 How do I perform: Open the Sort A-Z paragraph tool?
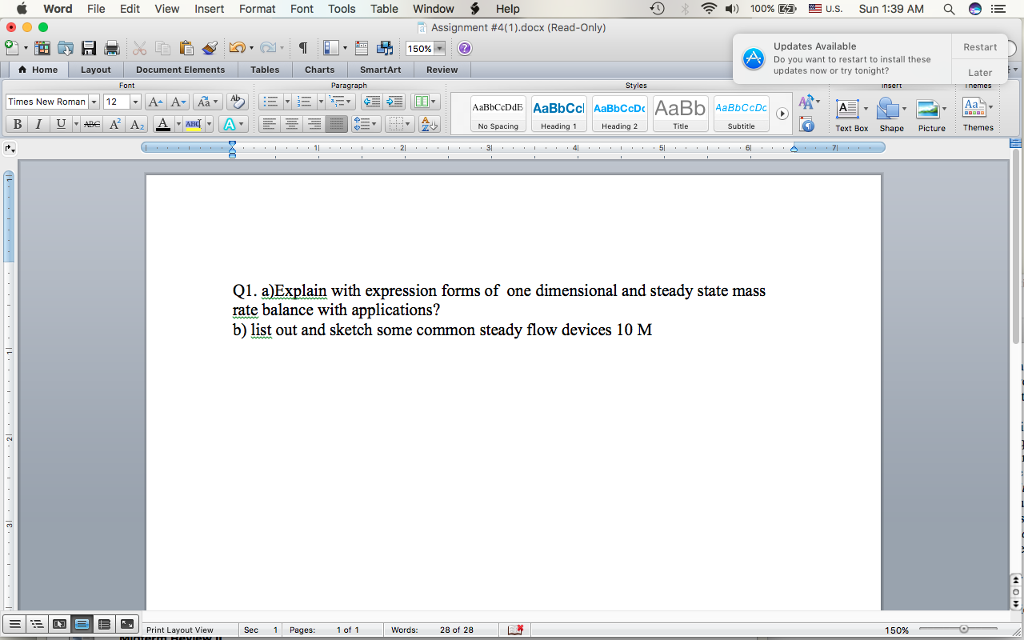428,123
